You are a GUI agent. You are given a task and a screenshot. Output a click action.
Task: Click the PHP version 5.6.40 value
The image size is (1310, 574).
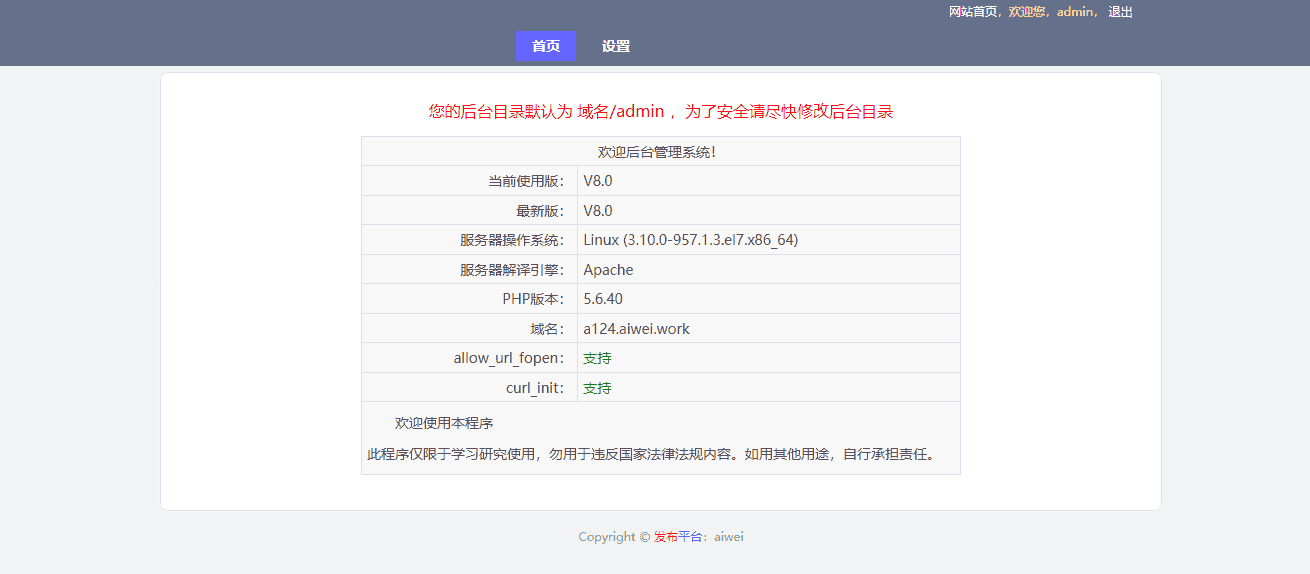click(603, 299)
